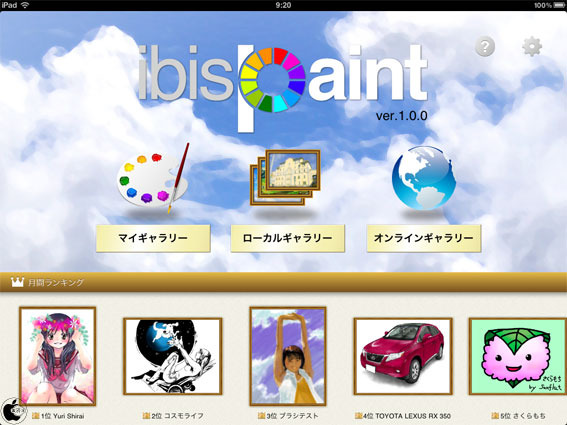Tap the colour wheel in the ibisPaint logo
The width and height of the screenshot is (567, 425).
pos(273,80)
